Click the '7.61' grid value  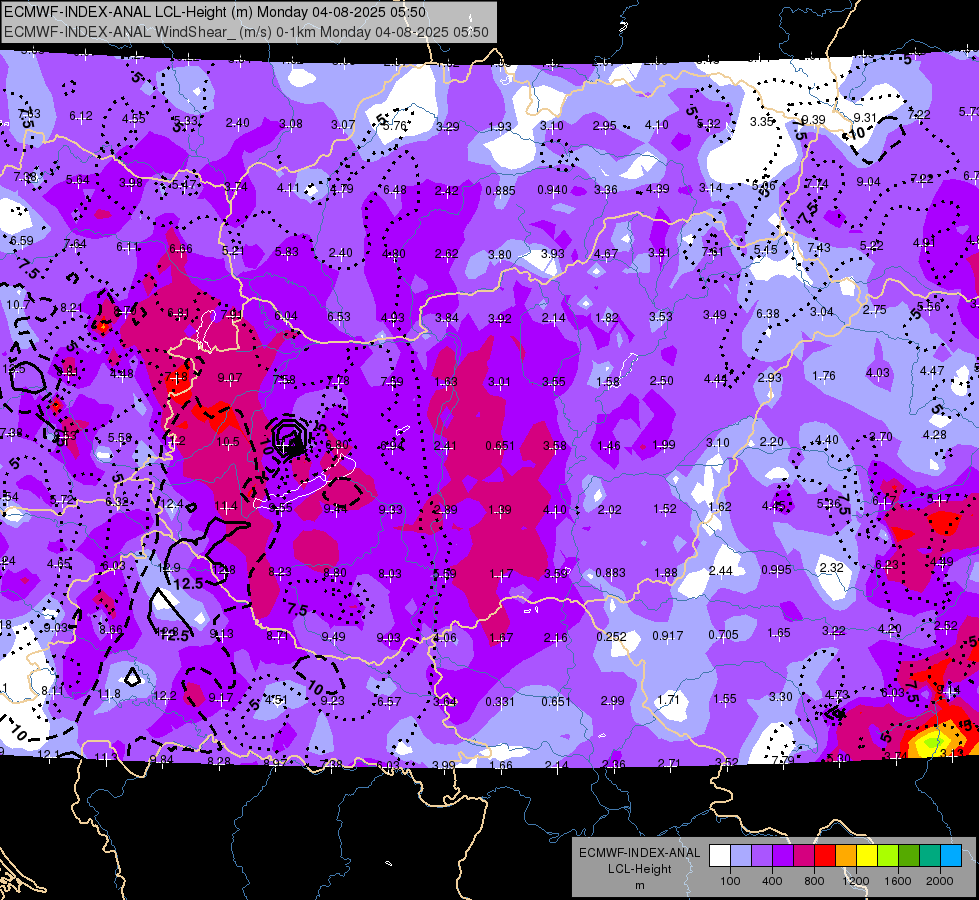tap(712, 252)
